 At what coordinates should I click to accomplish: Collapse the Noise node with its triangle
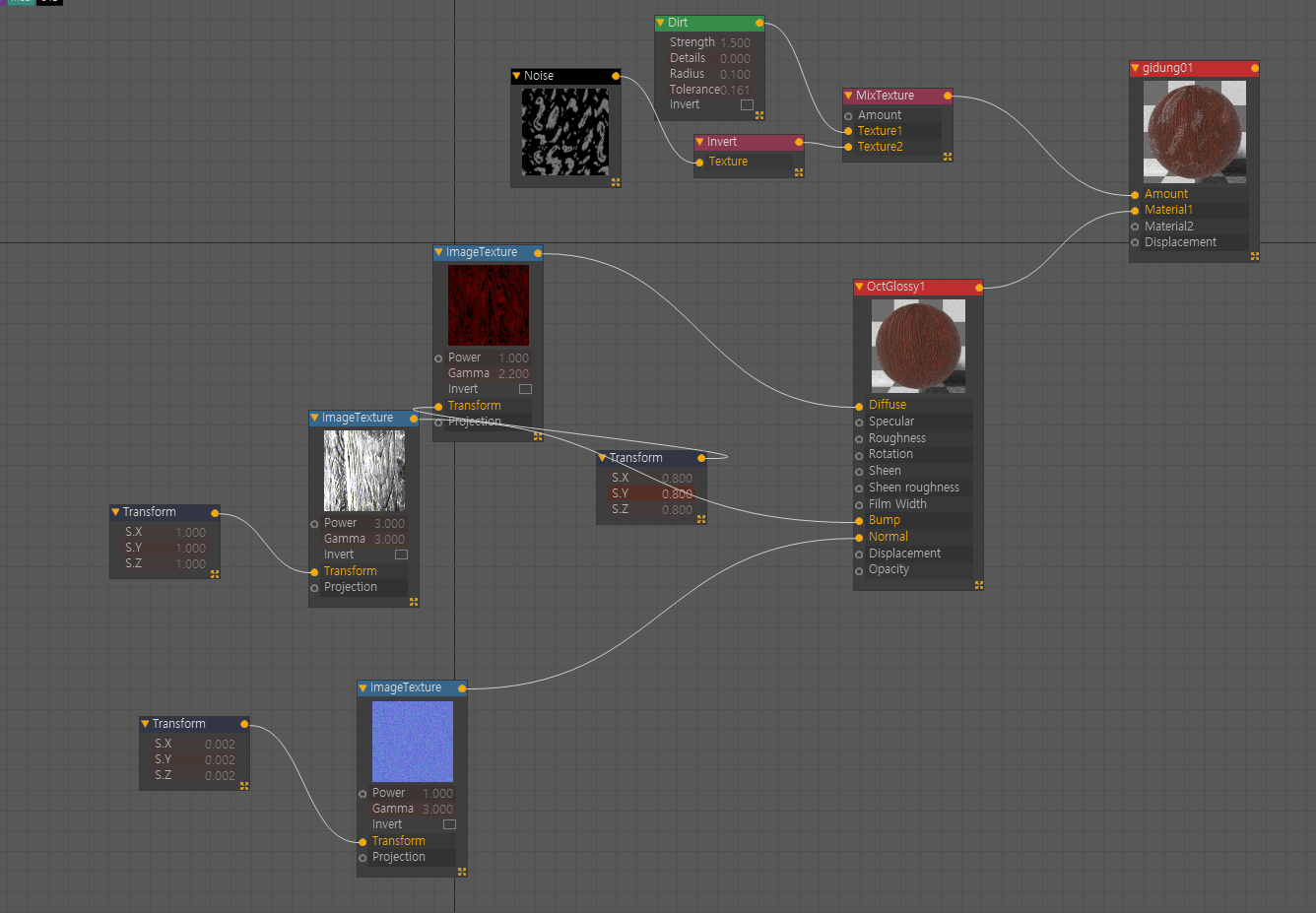516,76
